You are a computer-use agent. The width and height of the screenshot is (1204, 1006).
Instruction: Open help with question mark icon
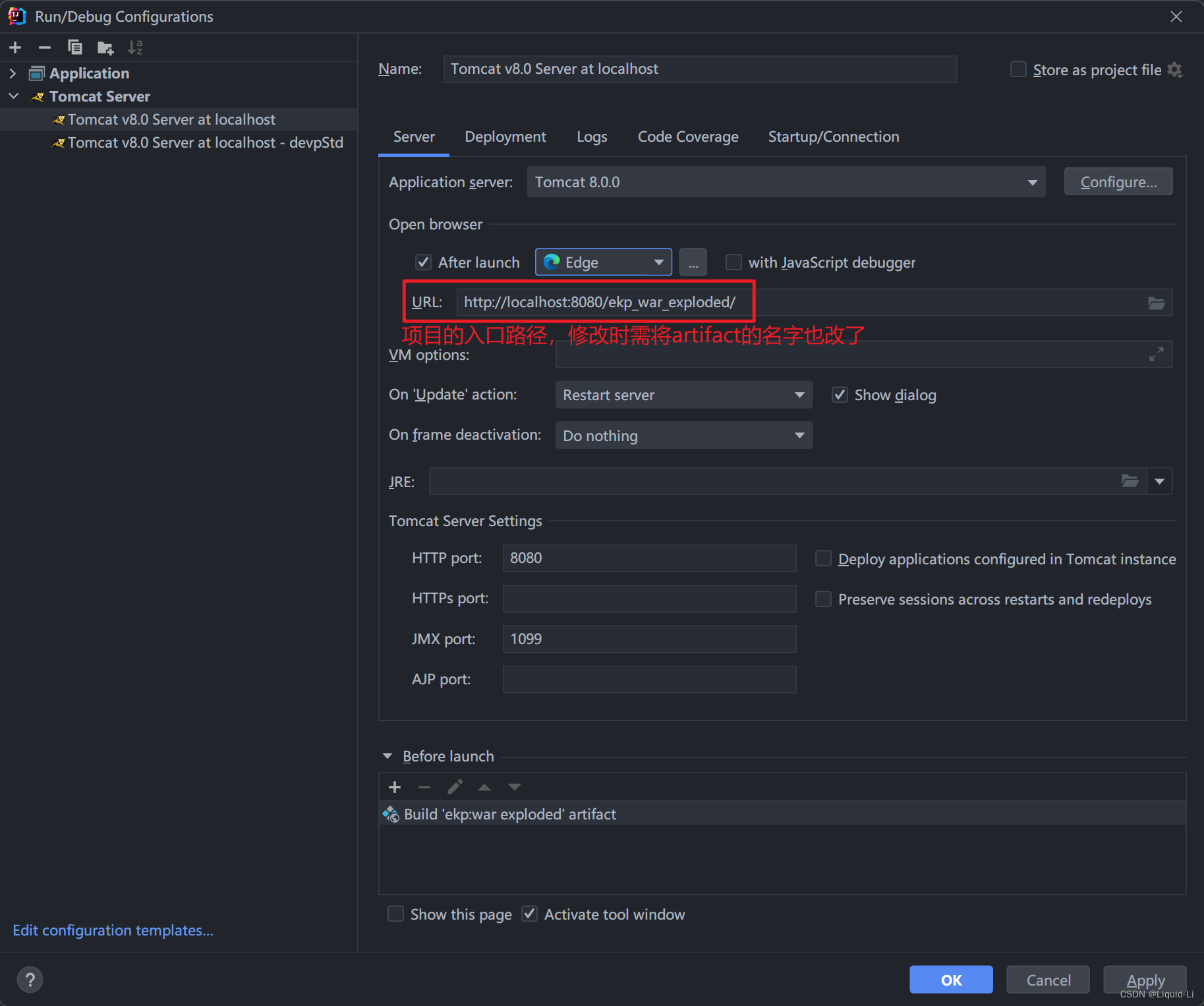[x=30, y=980]
